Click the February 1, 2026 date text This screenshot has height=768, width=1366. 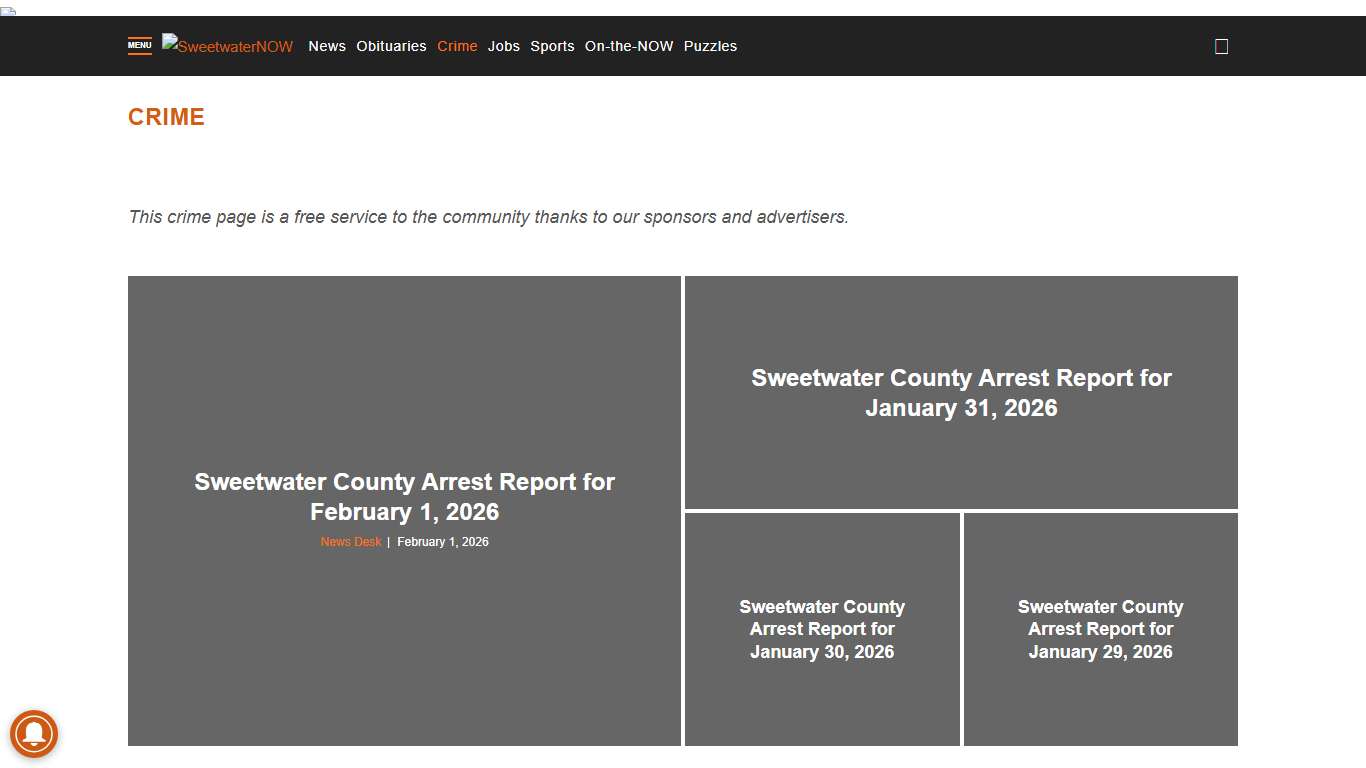(x=443, y=541)
